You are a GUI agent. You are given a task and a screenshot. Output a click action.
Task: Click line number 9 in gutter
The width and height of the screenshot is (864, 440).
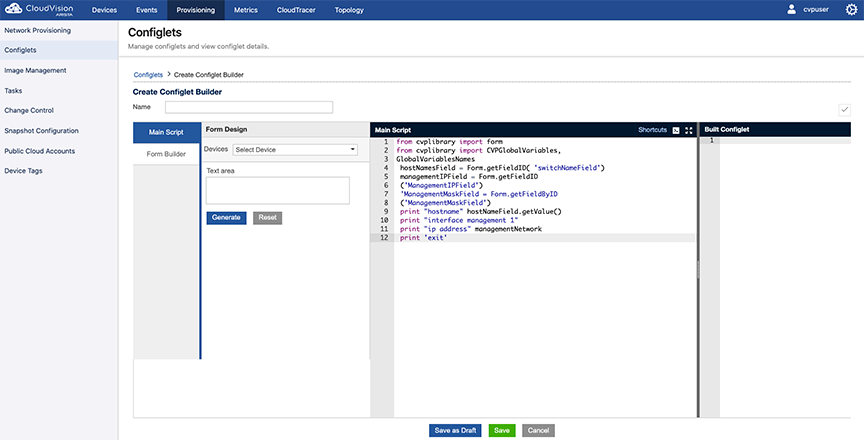[x=386, y=211]
